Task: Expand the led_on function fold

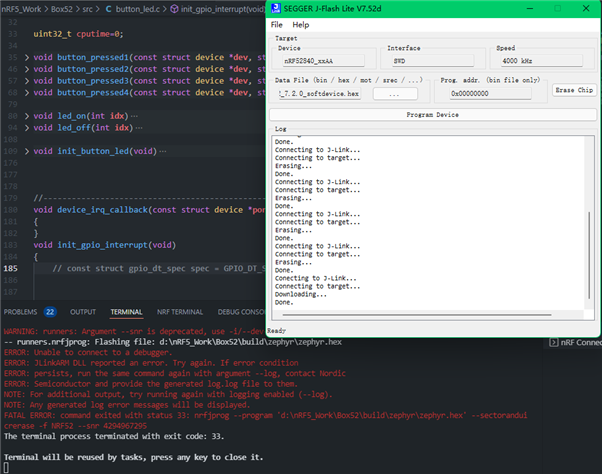Action: 27,116
